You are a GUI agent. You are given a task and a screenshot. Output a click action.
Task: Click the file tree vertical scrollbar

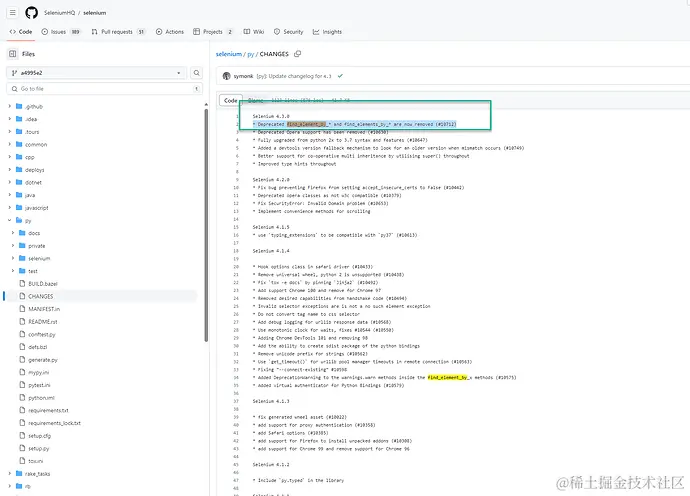206,224
